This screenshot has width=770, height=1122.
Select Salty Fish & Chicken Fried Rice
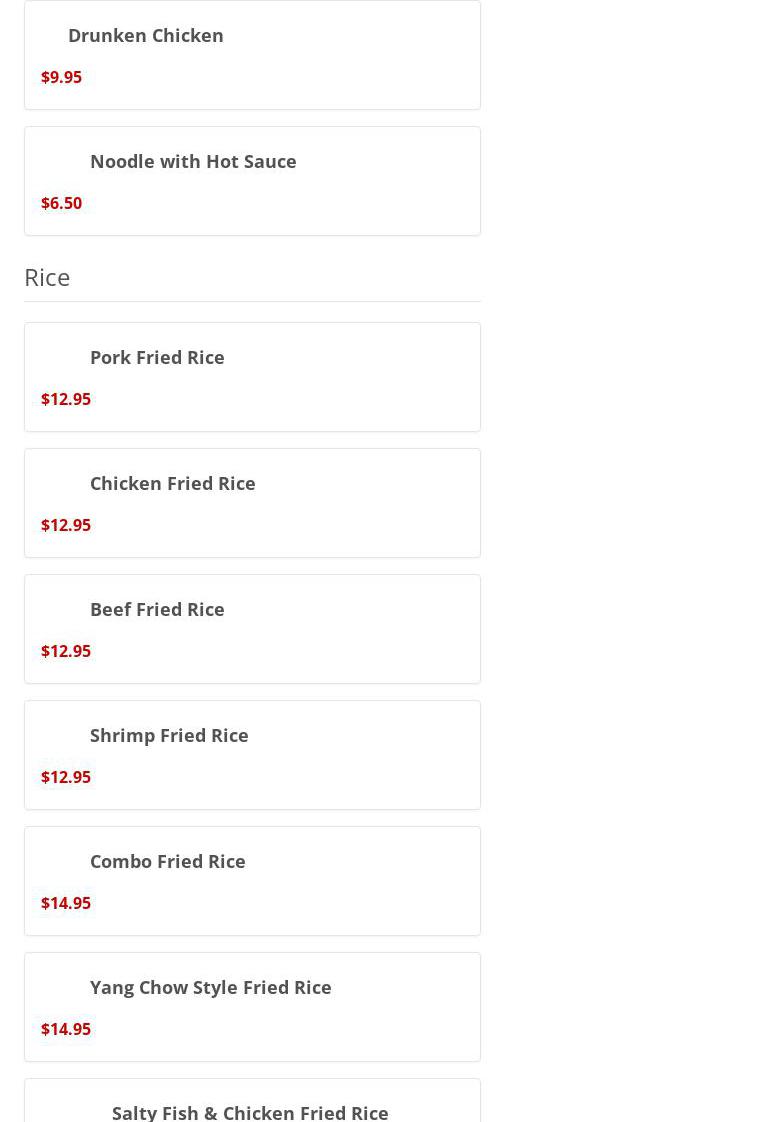(x=250, y=1111)
